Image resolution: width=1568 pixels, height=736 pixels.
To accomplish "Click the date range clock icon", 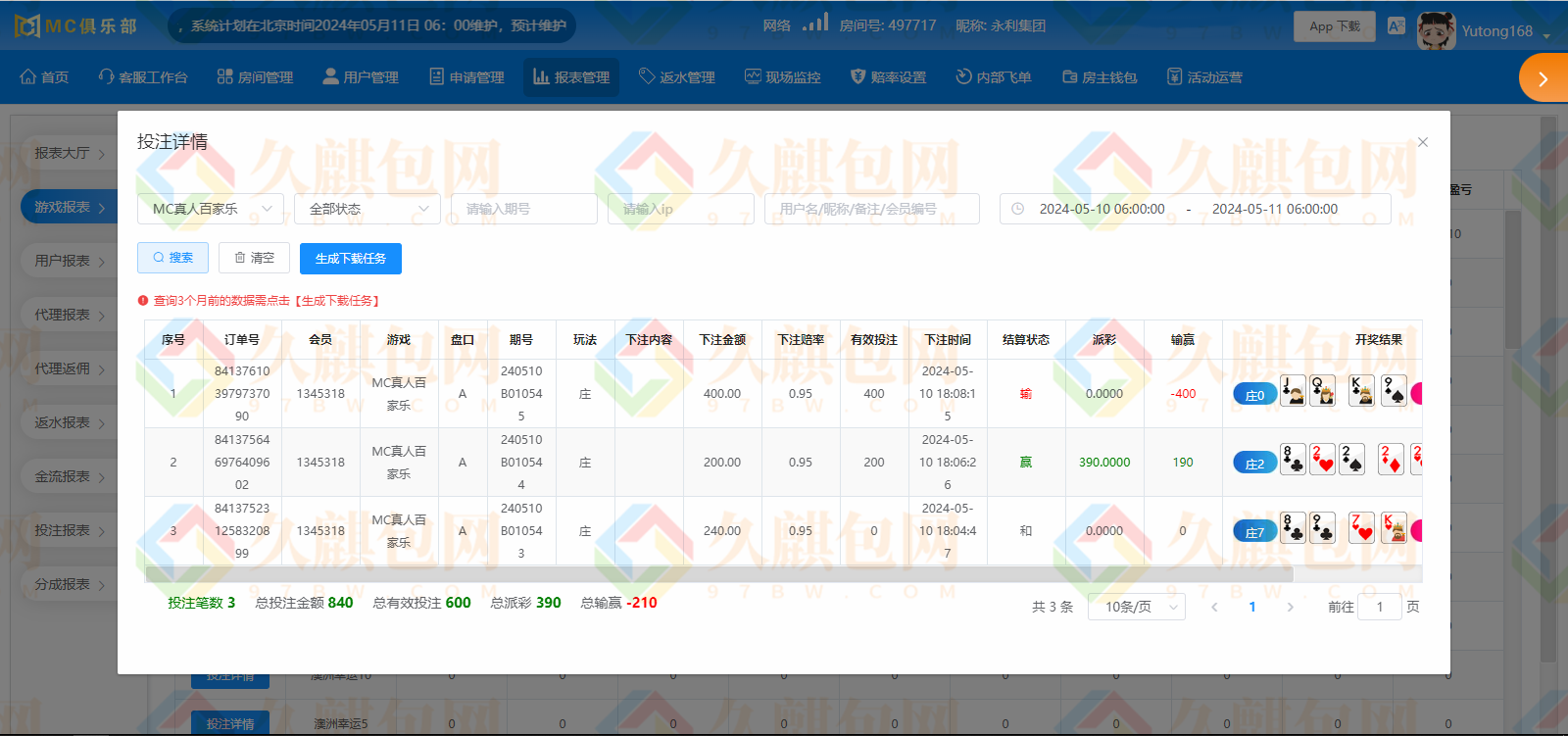I will tap(1017, 209).
